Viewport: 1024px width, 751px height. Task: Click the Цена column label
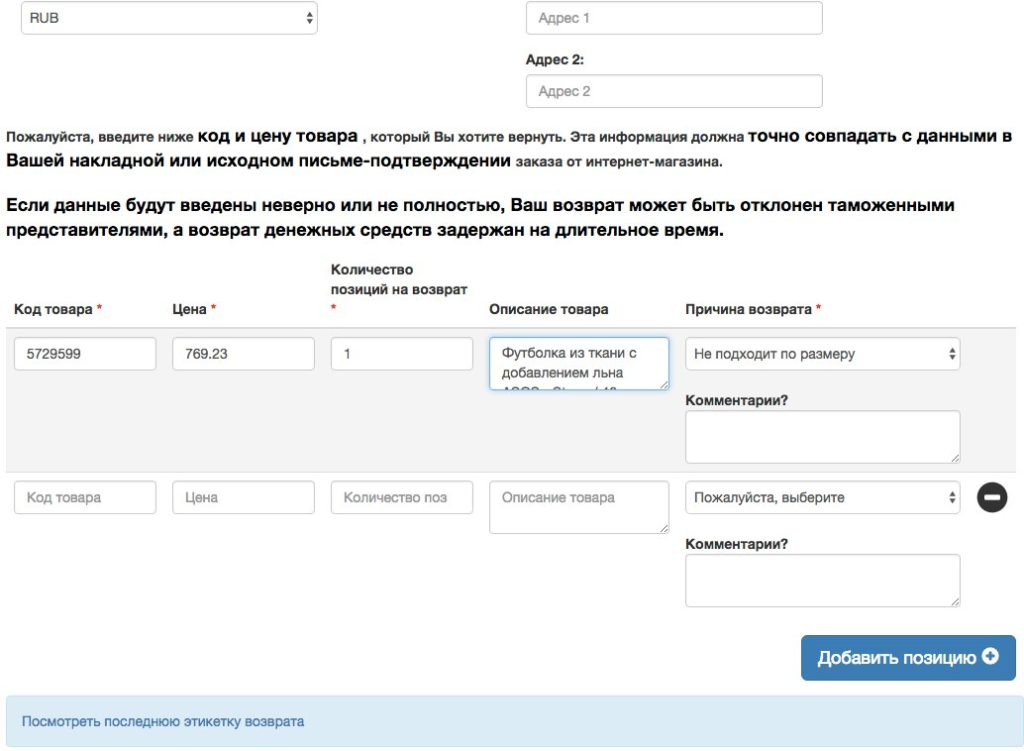(x=189, y=310)
